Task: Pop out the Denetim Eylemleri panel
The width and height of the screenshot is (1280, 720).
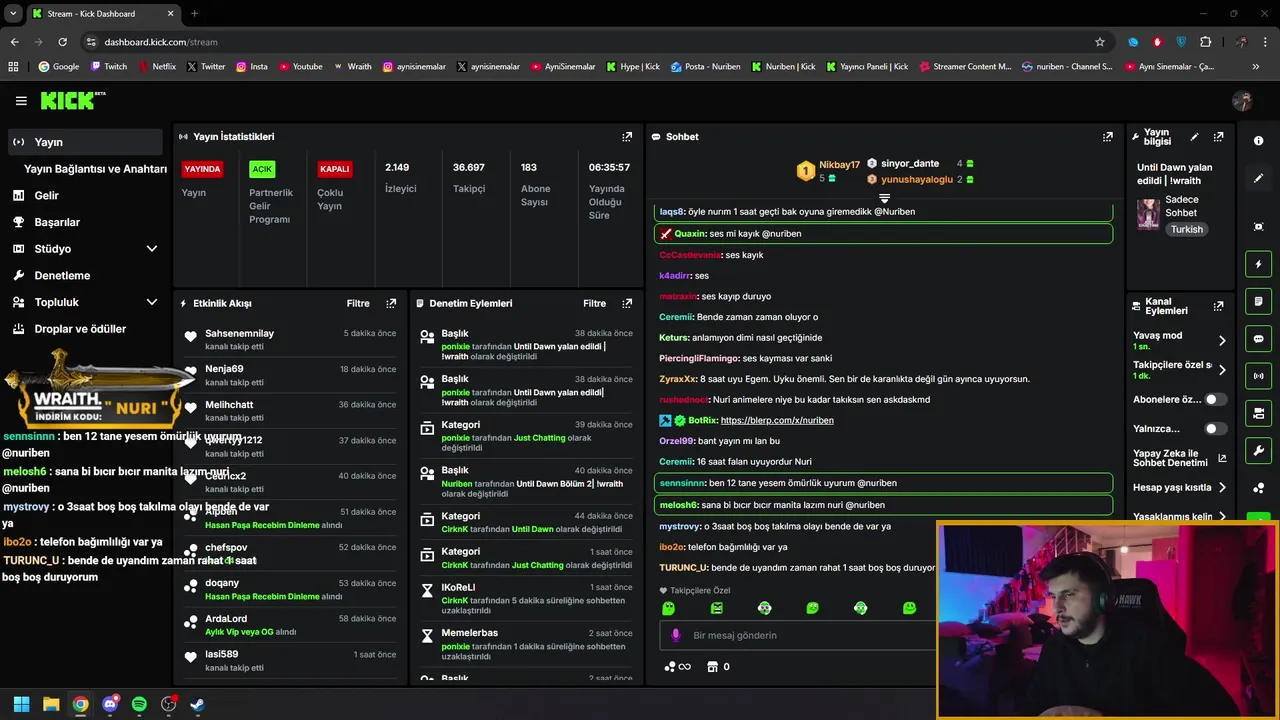Action: [627, 303]
